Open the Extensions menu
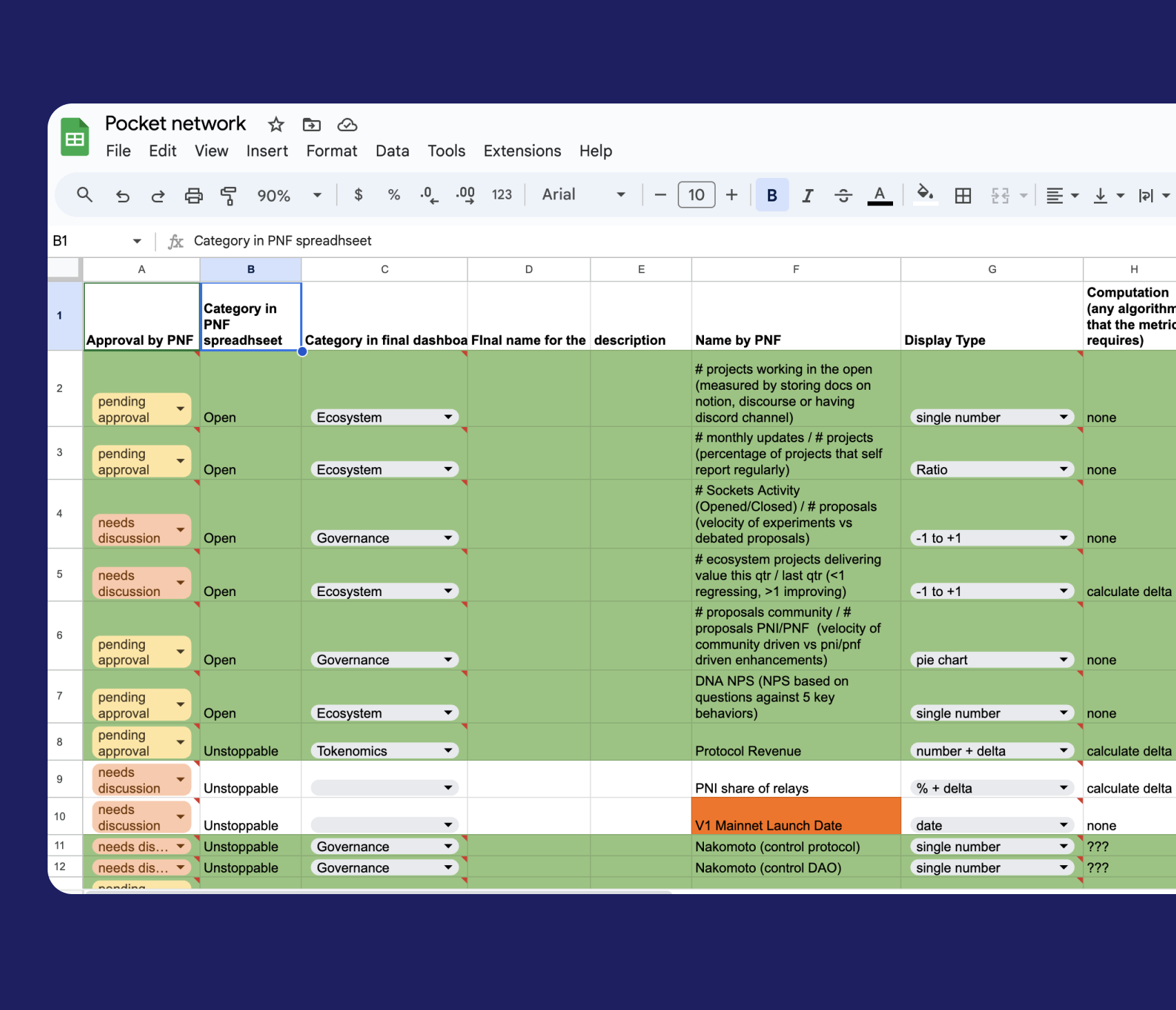Viewport: 1176px width, 1010px height. click(522, 151)
